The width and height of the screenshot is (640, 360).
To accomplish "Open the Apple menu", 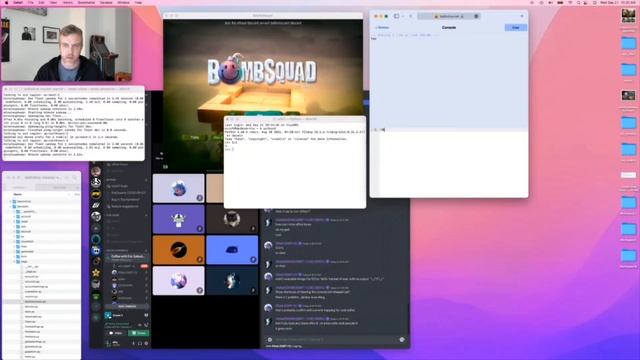I will point(6,2).
